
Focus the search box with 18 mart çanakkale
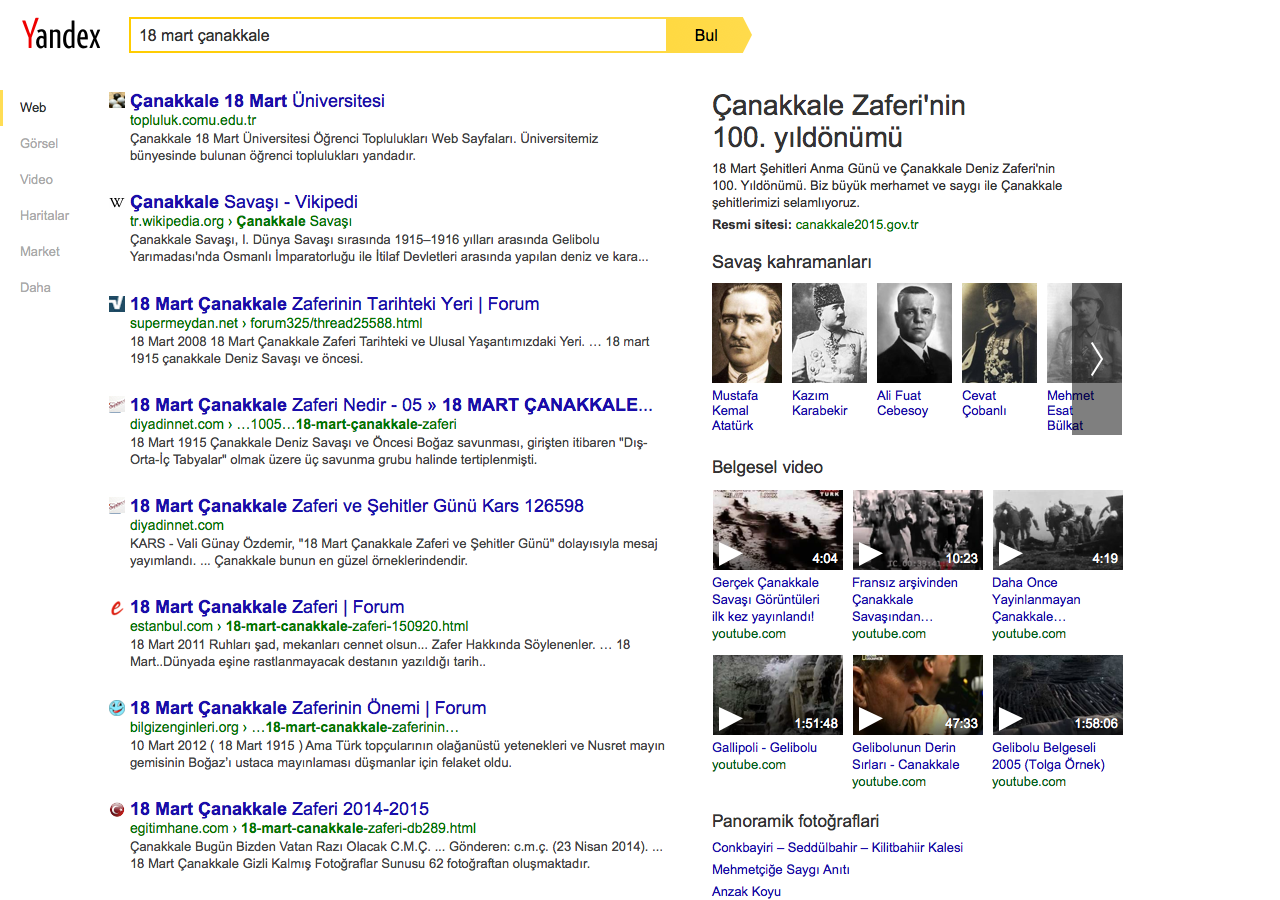[x=398, y=35]
